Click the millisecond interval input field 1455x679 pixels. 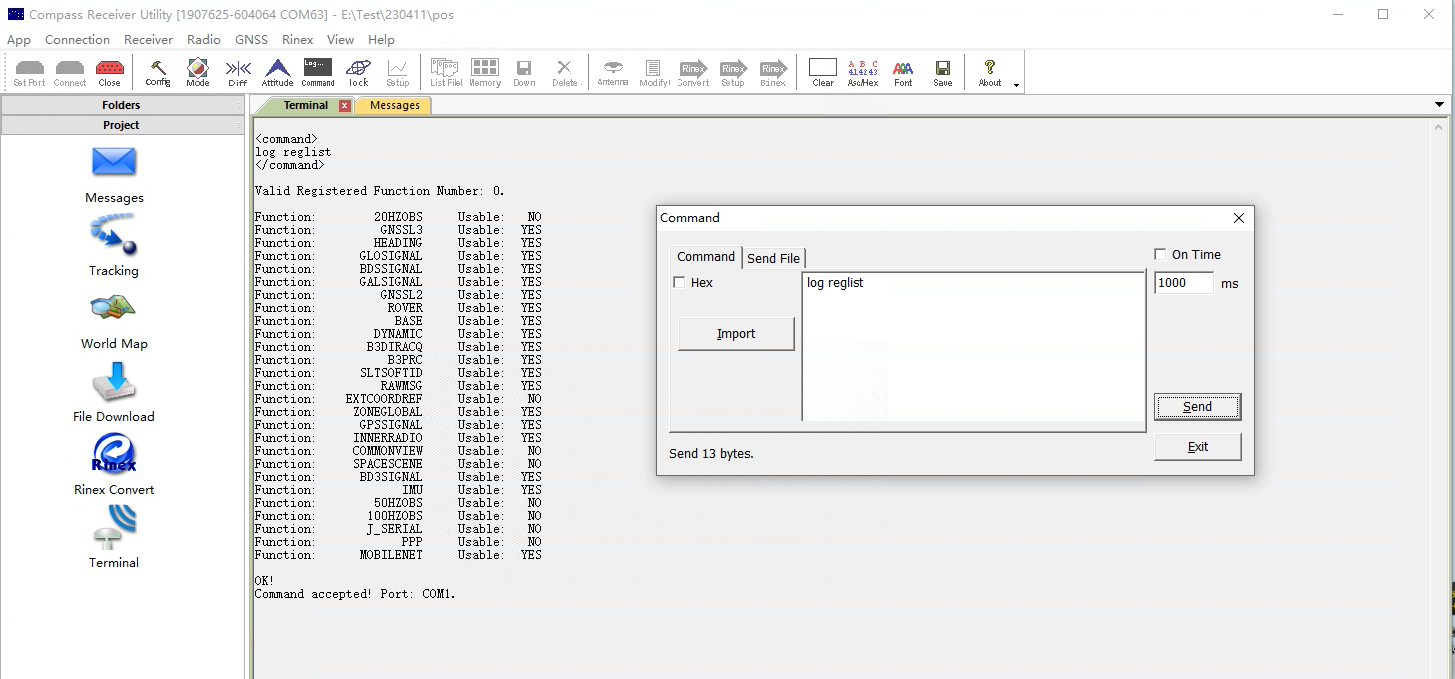pyautogui.click(x=1183, y=283)
